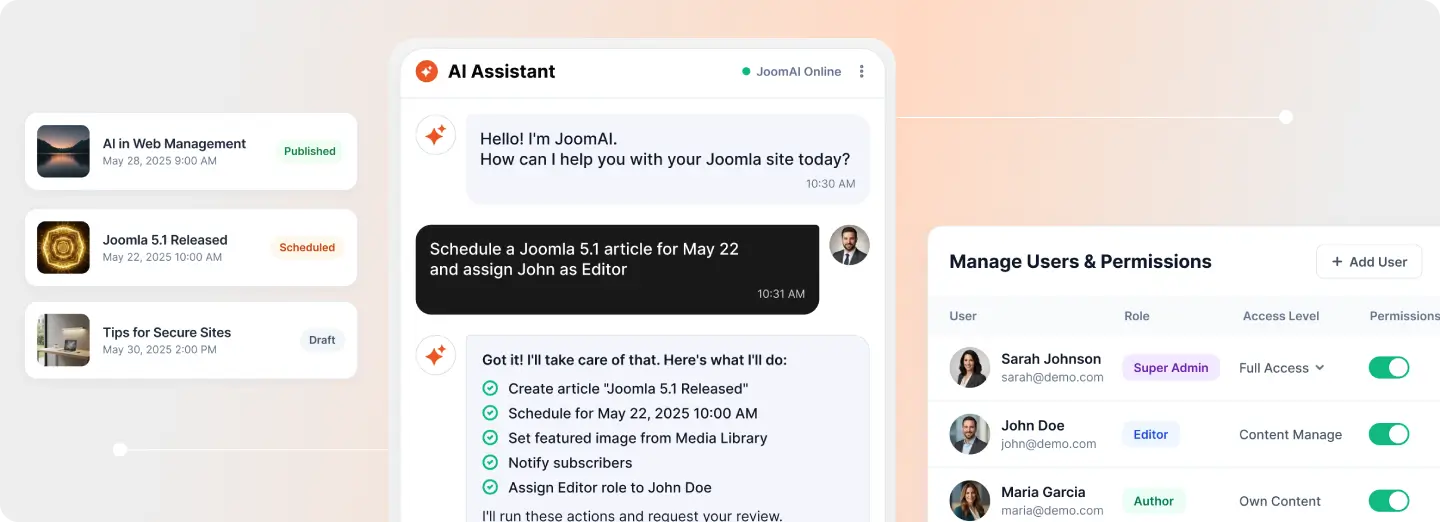The width and height of the screenshot is (1440, 522).
Task: Click the green JoomAI Online status dot
Action: pos(746,72)
